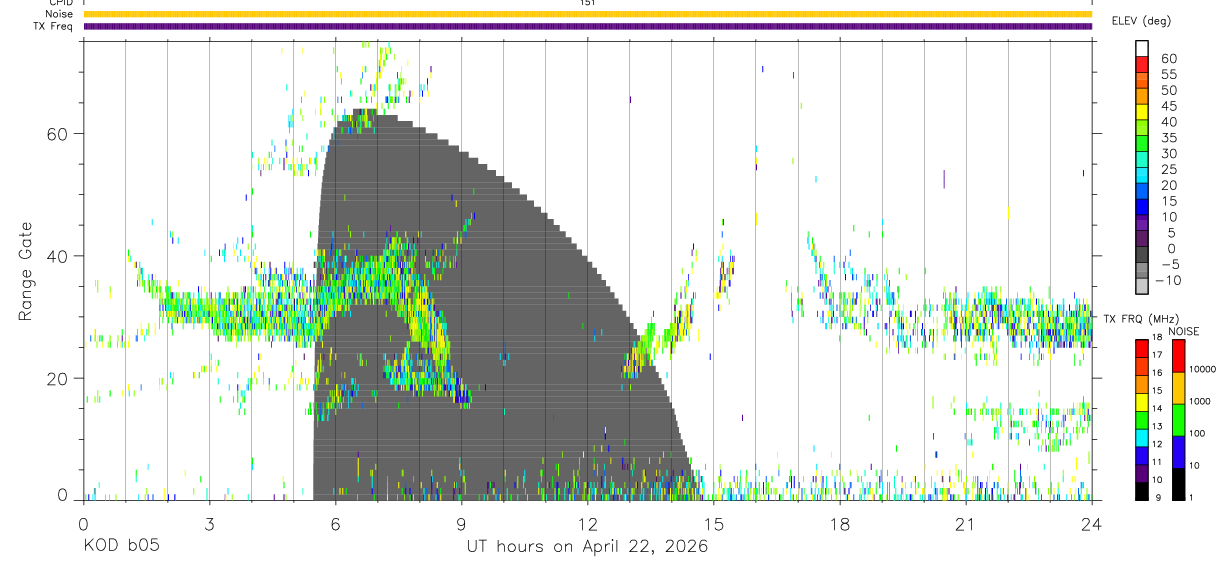The image size is (1228, 567).
Task: Click x-axis tick label '21'
Action: click(x=965, y=524)
